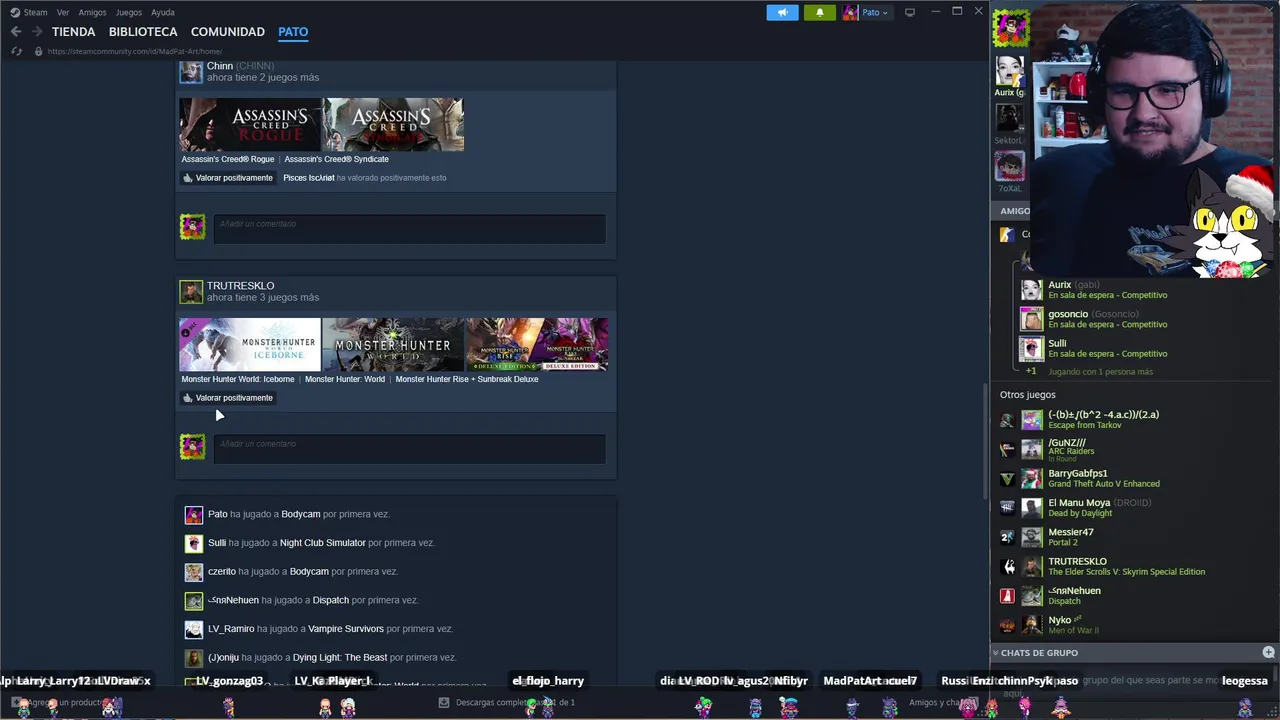Click the Skyrim game icon in friends list

click(x=1007, y=567)
